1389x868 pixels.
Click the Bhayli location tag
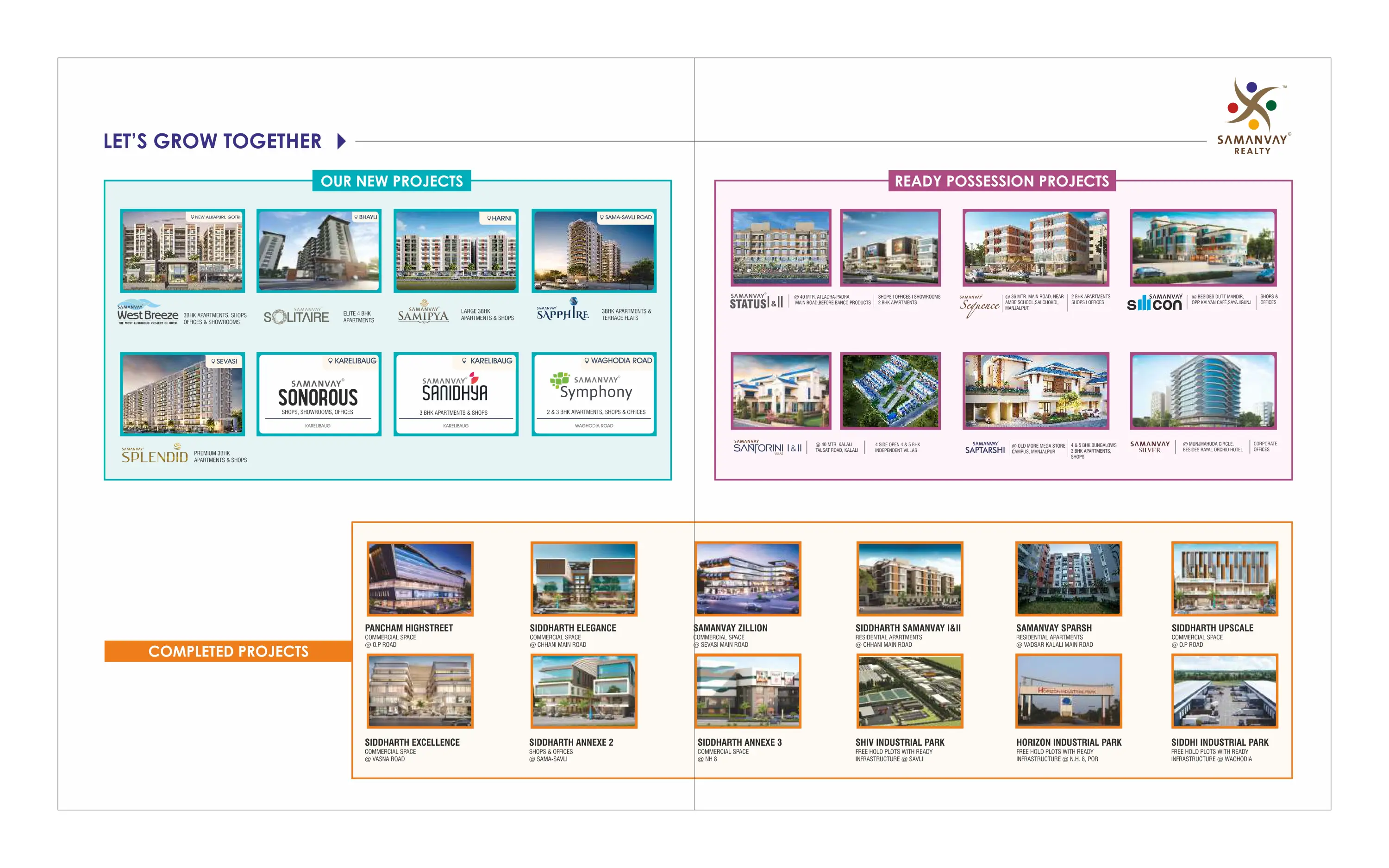[x=366, y=218]
